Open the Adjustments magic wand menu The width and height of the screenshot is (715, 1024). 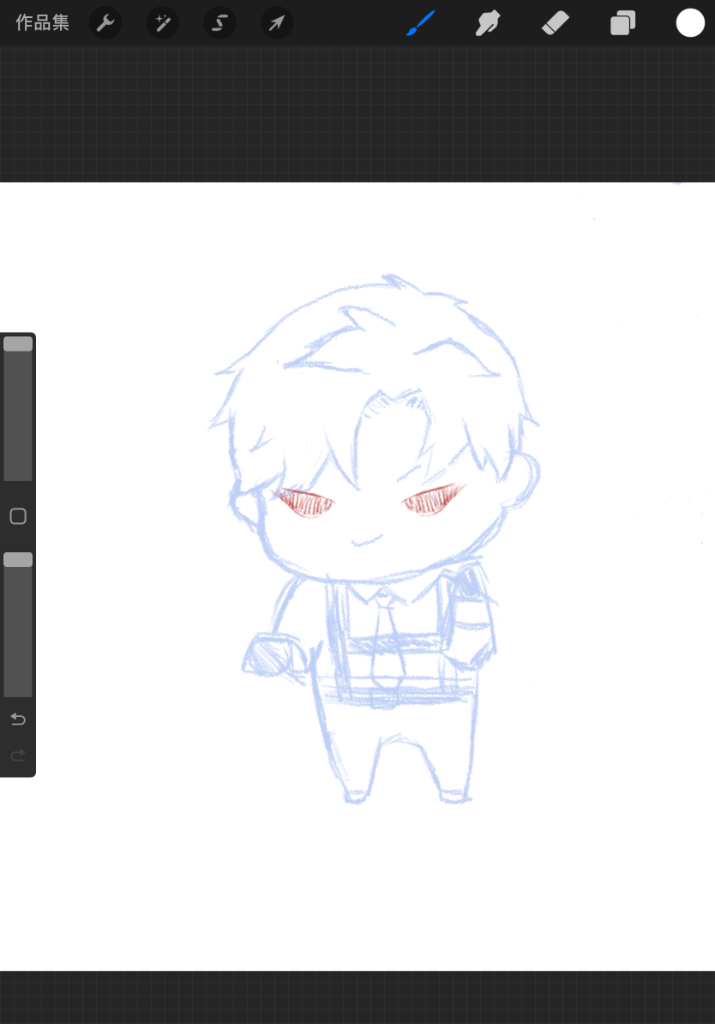163,23
